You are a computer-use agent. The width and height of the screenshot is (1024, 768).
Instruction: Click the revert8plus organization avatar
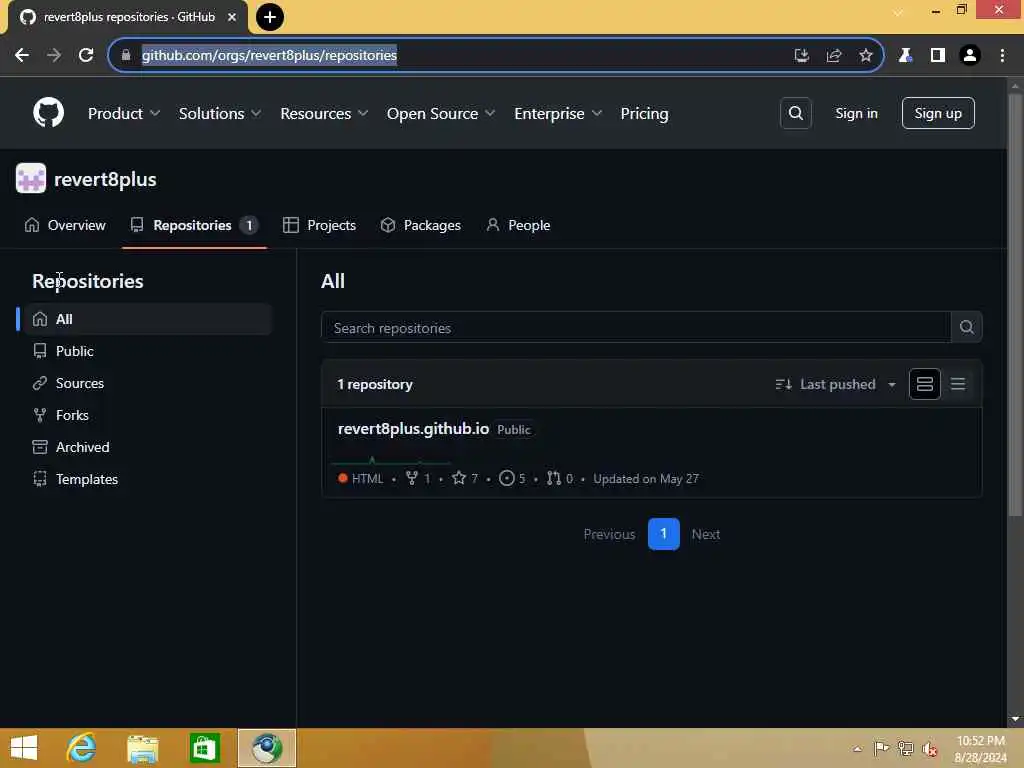point(31,178)
